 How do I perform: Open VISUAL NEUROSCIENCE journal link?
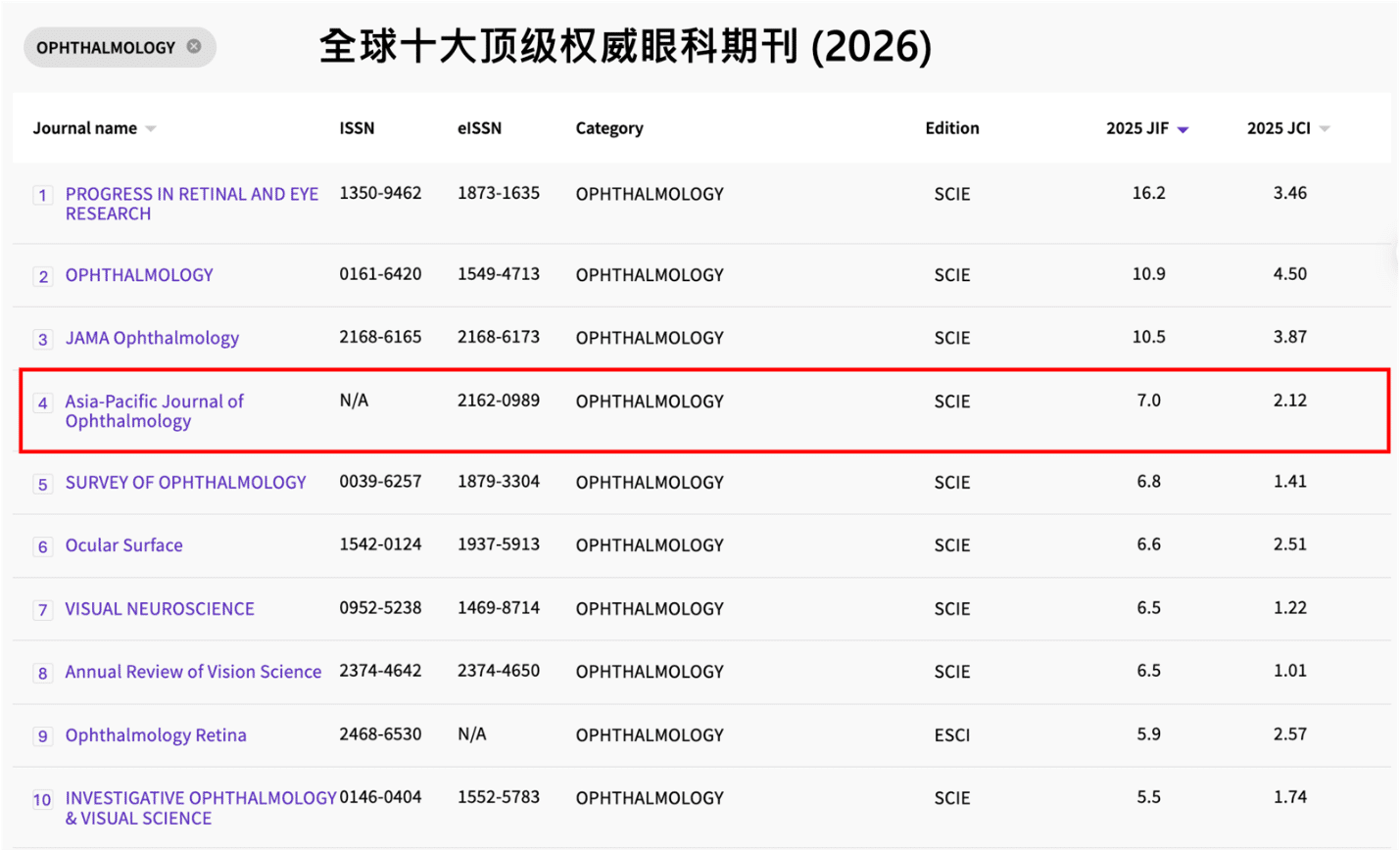click(160, 608)
